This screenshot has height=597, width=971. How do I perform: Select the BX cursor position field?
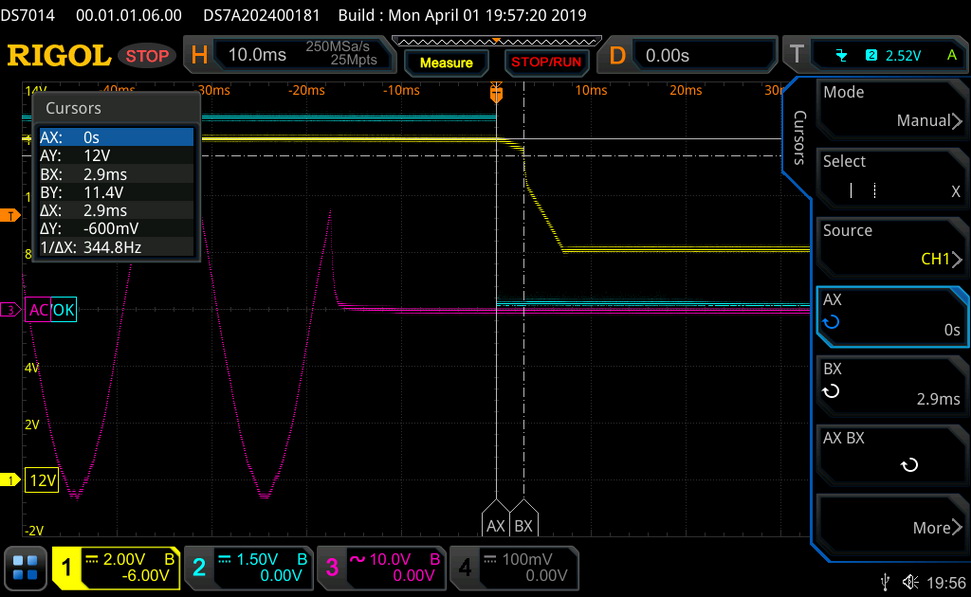[x=892, y=385]
